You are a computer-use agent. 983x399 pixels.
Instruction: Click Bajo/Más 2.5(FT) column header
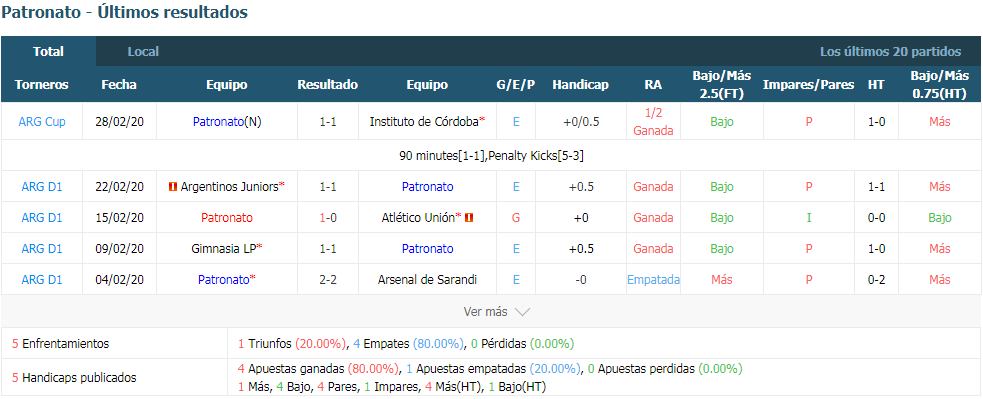point(722,85)
